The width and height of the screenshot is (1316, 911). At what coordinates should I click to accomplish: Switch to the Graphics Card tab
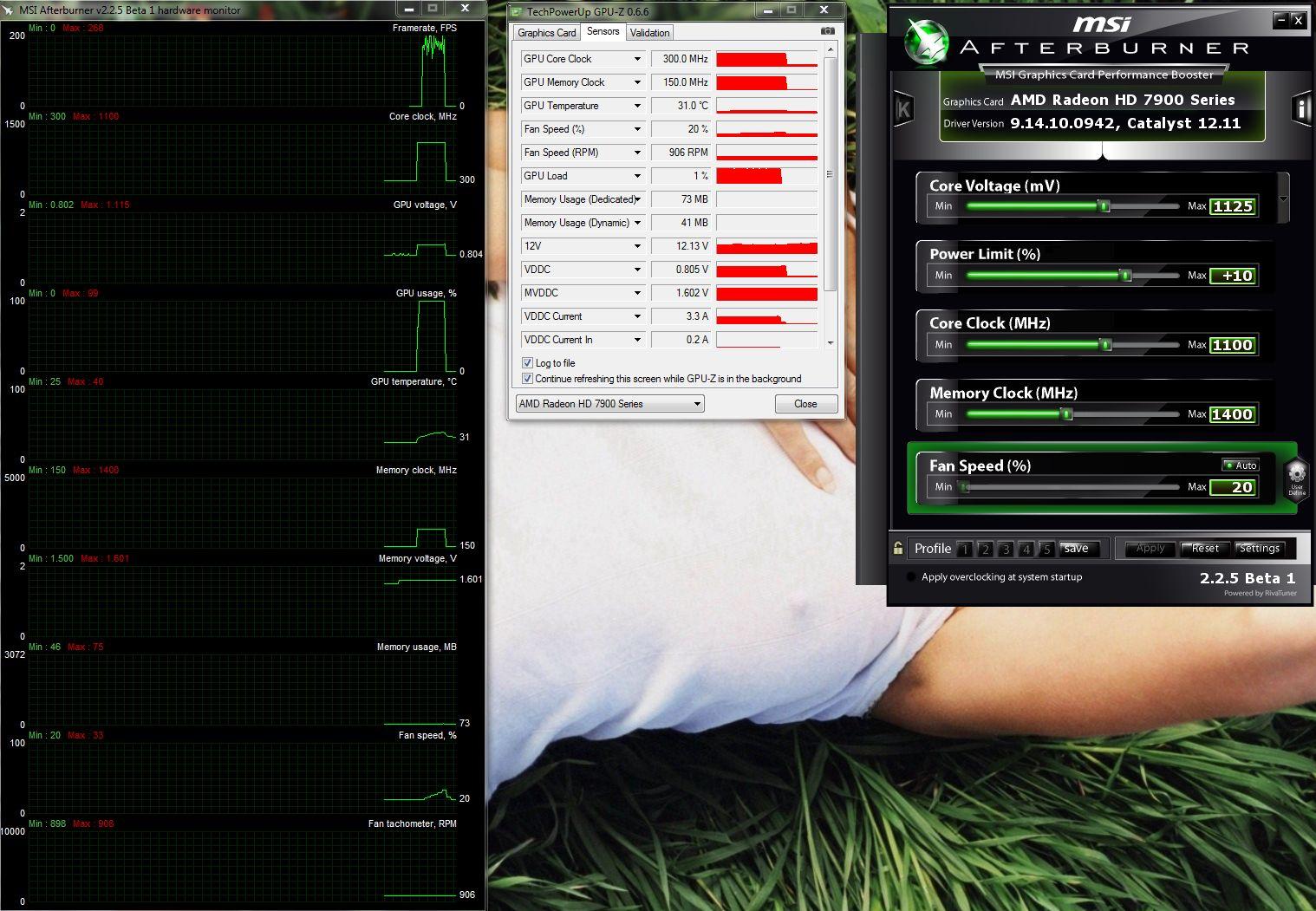point(546,33)
